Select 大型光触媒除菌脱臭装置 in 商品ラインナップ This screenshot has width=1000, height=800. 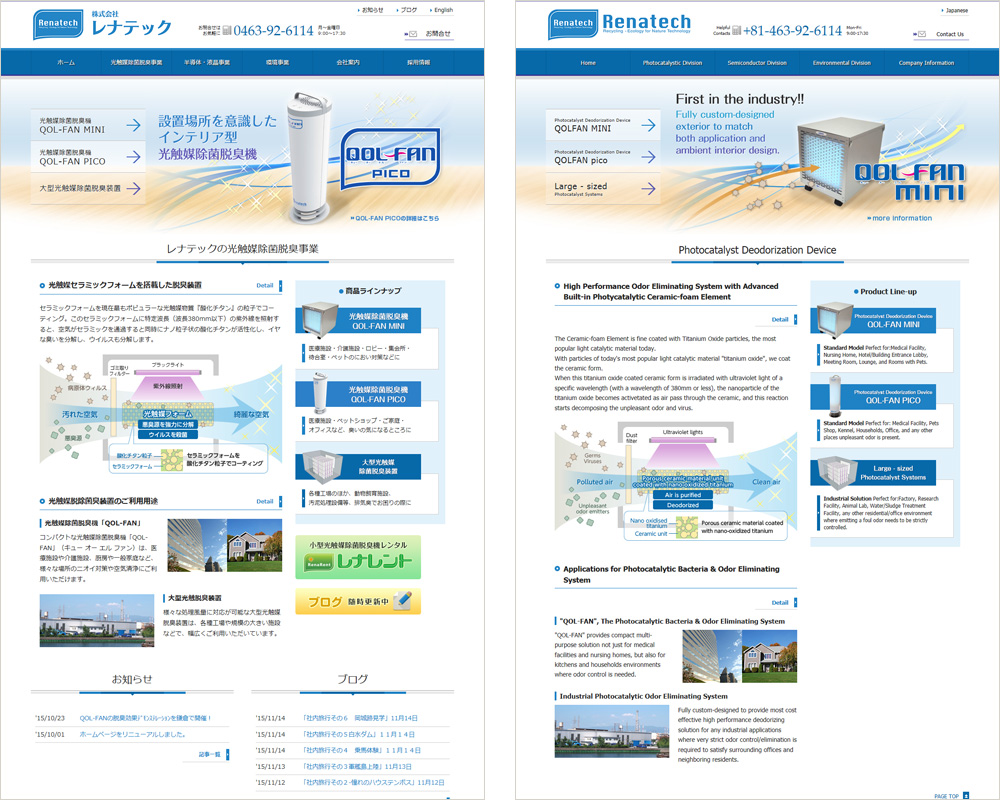pyautogui.click(x=358, y=466)
